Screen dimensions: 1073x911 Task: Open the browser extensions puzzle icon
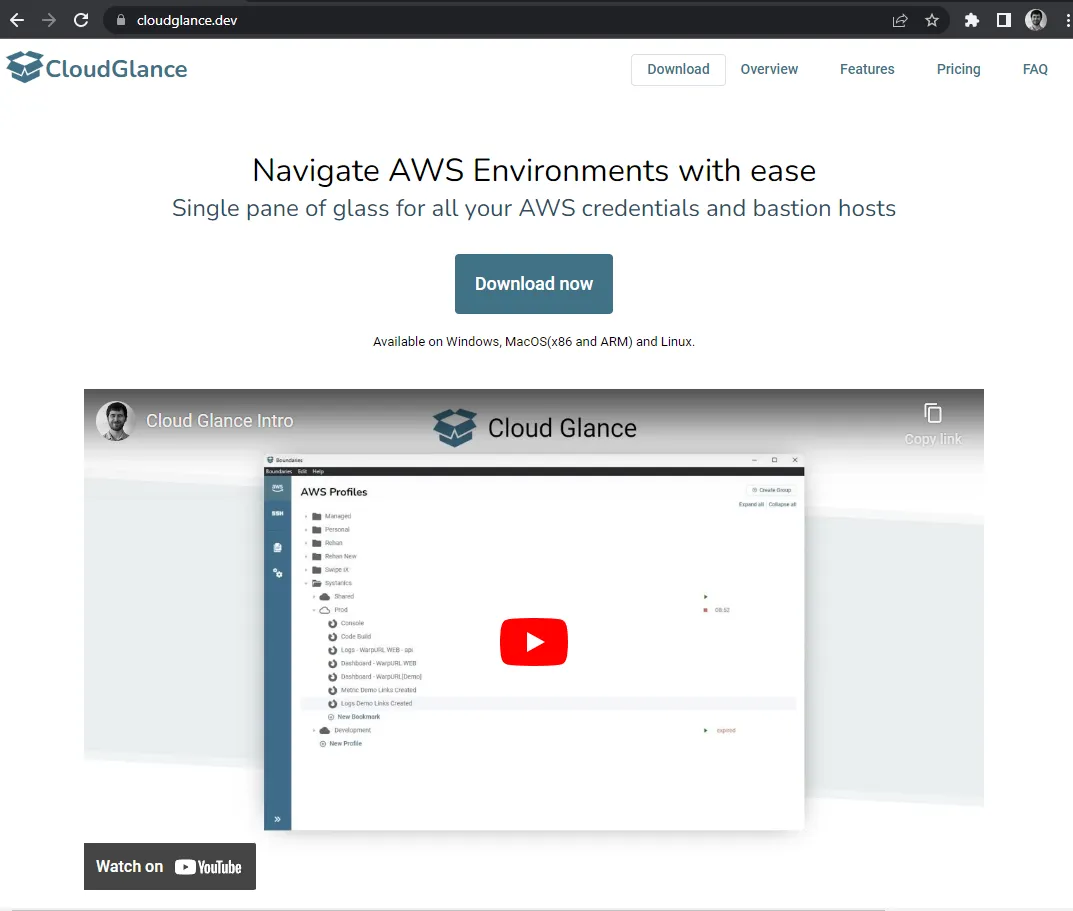[971, 19]
